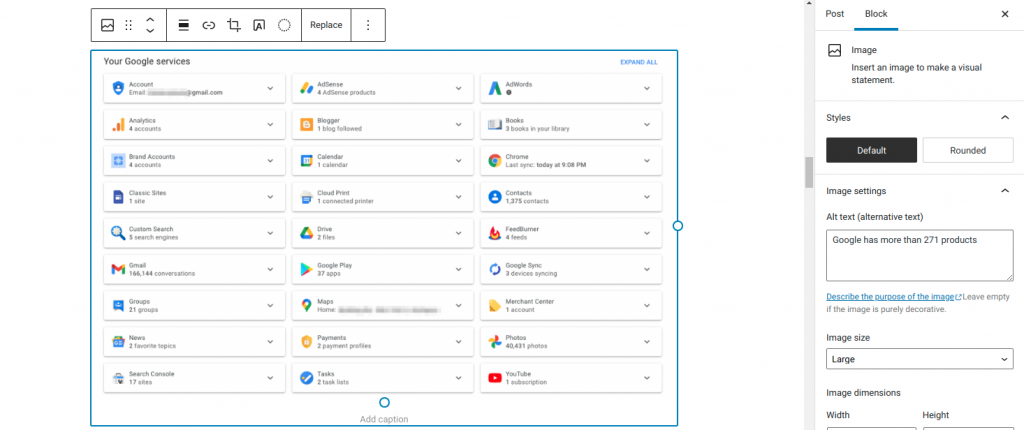Open the Image size dropdown
Screen dimensions: 1024x430
point(920,359)
